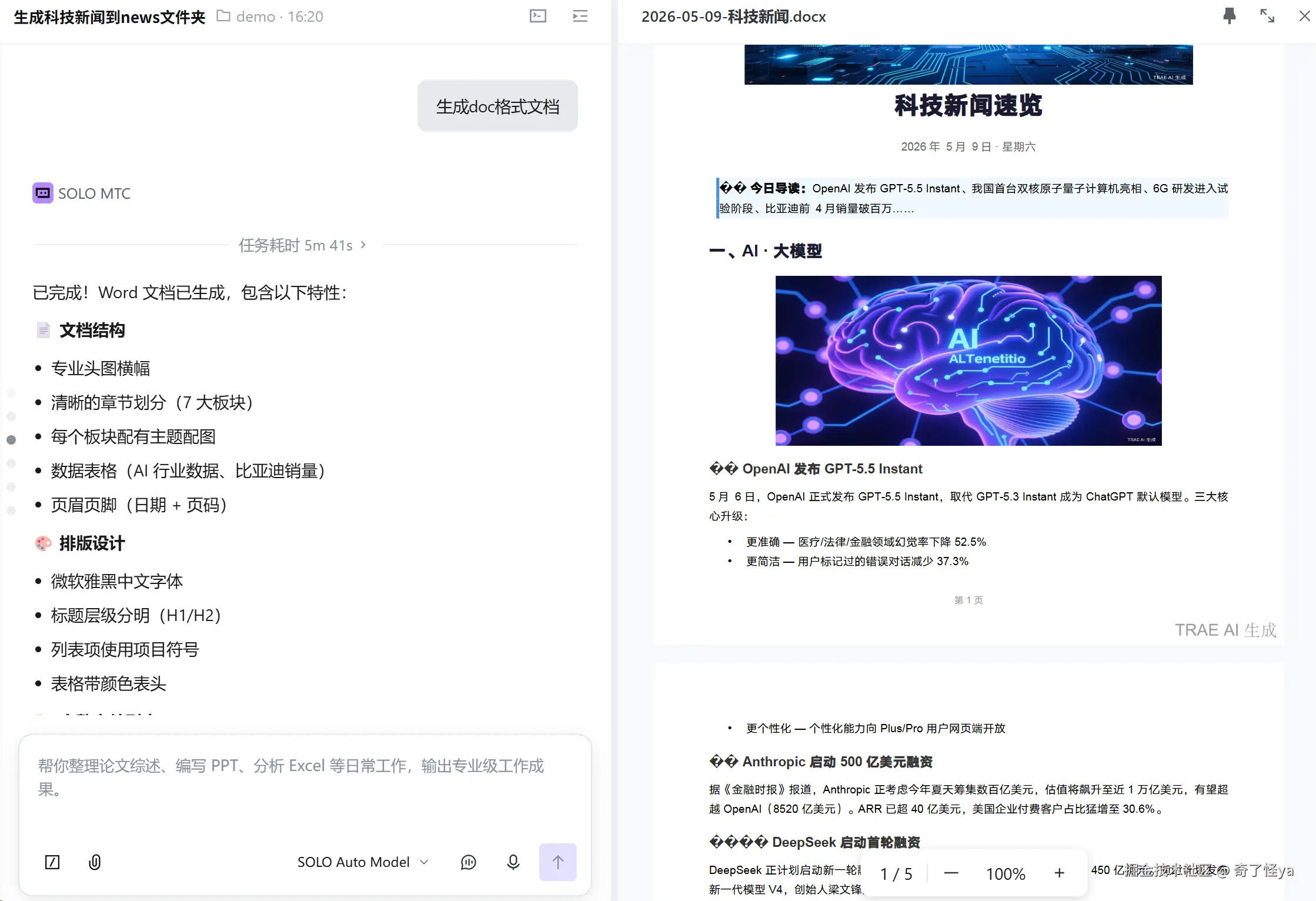Image resolution: width=1316 pixels, height=901 pixels.
Task: Click the 排版设计 section heading in chat
Action: click(x=92, y=543)
